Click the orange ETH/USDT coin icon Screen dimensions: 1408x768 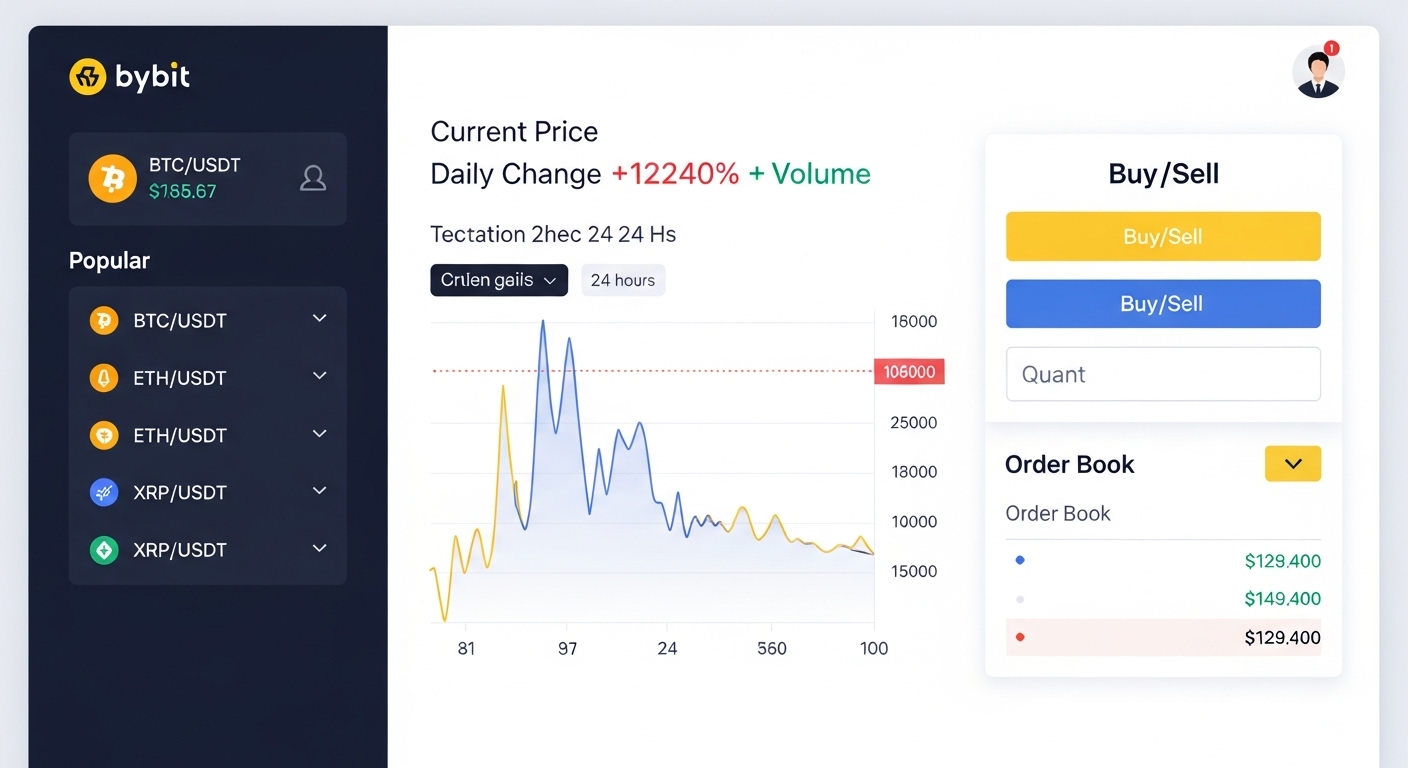(x=104, y=435)
